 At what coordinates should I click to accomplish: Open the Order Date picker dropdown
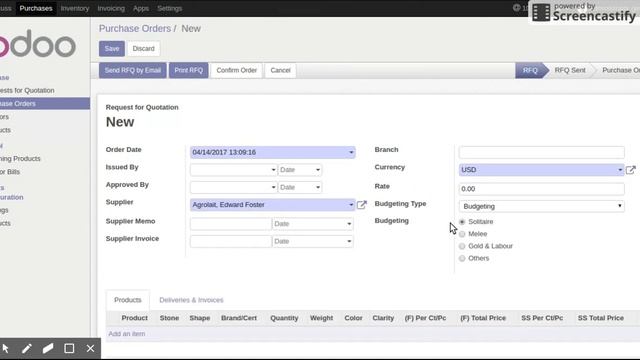click(351, 152)
